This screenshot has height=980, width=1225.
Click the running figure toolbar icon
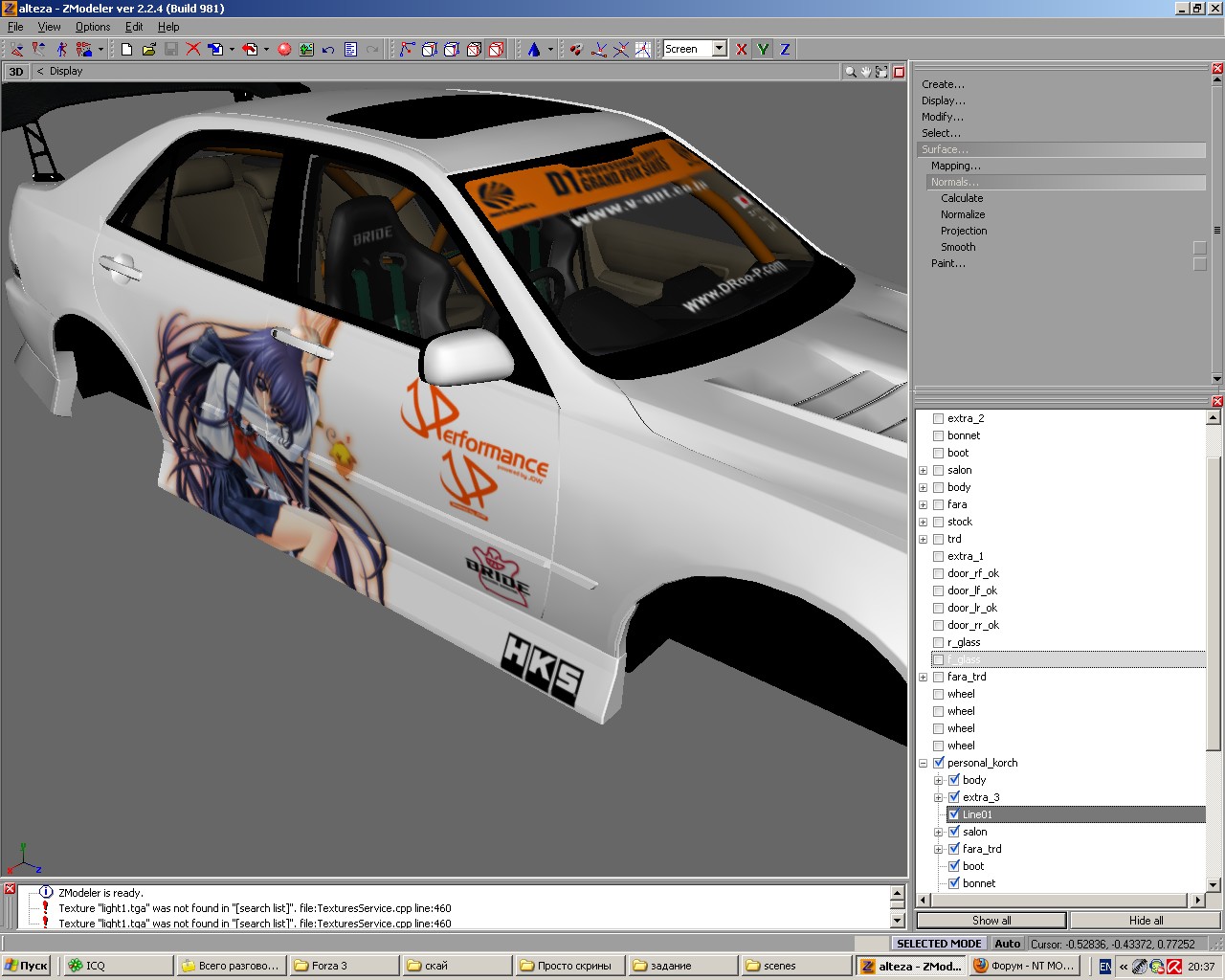(x=61, y=49)
